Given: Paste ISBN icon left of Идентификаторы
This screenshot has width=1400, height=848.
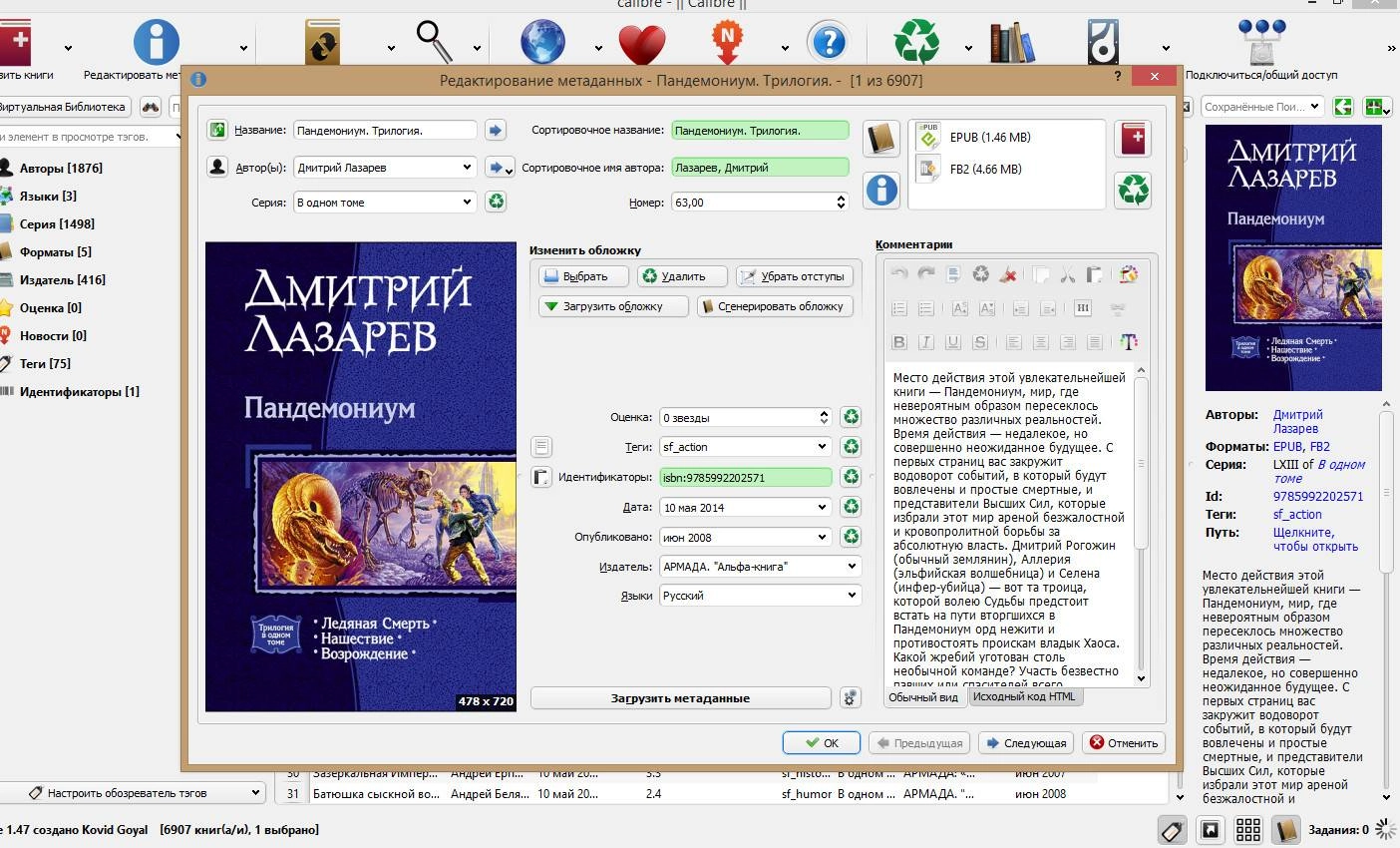Looking at the screenshot, I should 540,477.
